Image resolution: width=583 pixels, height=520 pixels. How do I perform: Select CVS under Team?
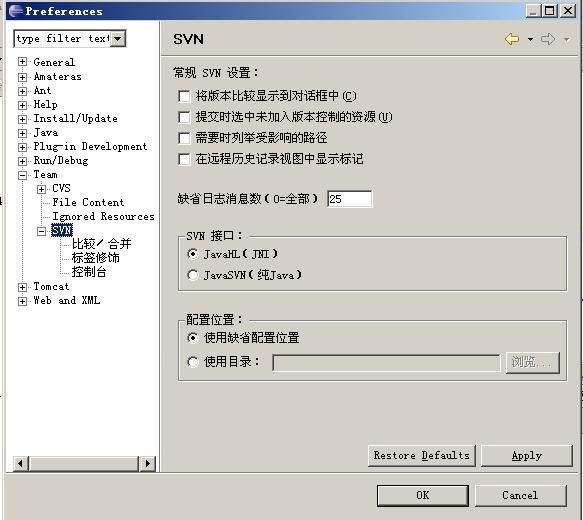[x=61, y=188]
